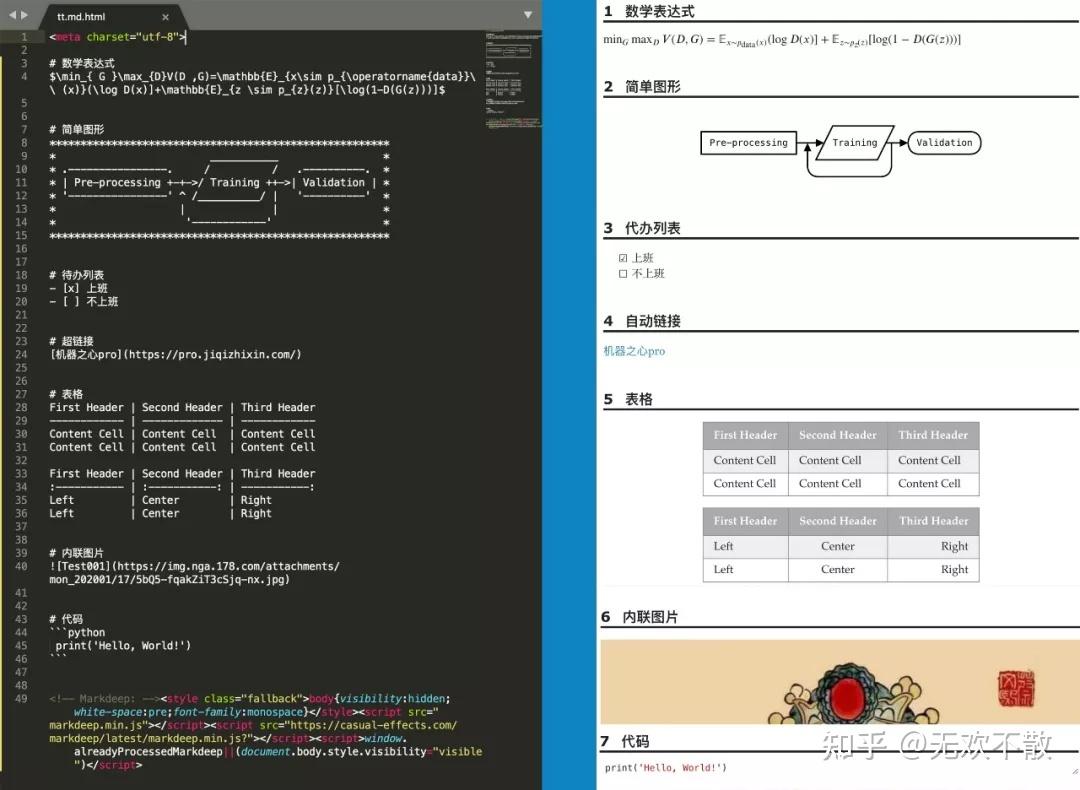The height and width of the screenshot is (790, 1080).
Task: Click the '# 简单图形' source line
Action: click(x=76, y=129)
